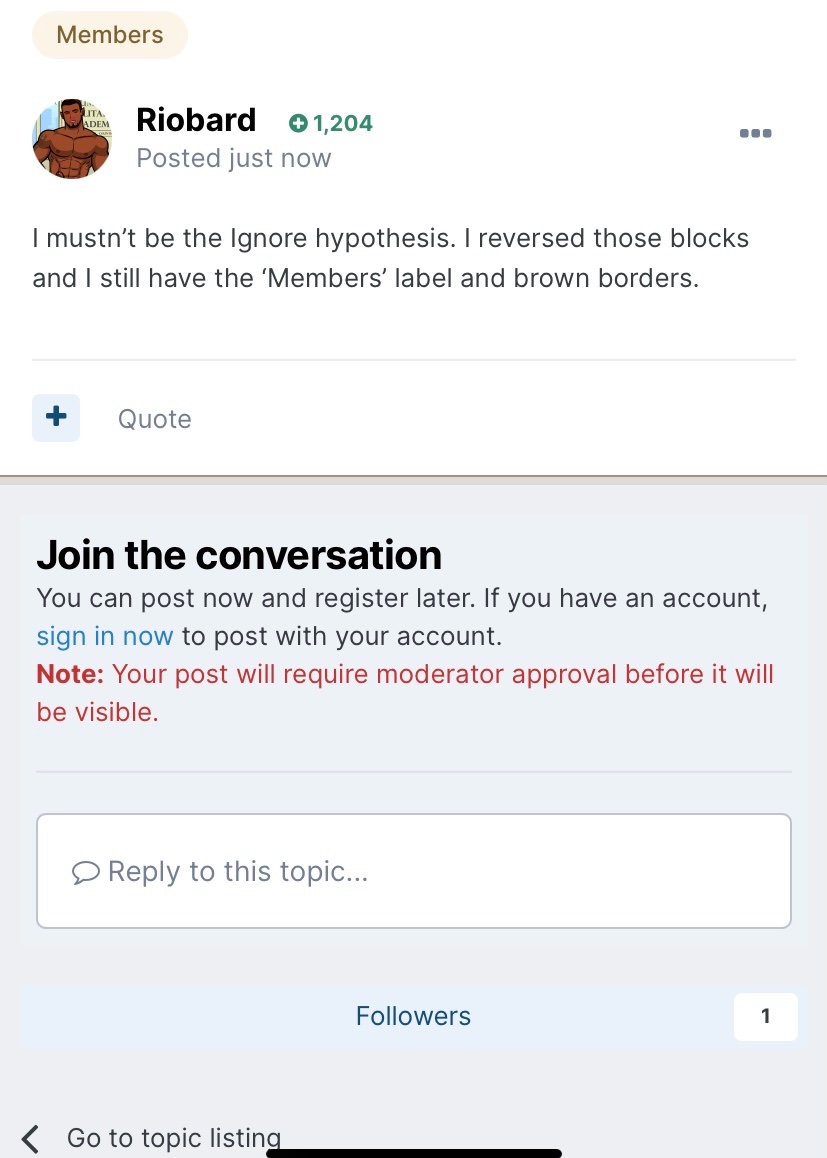Click the Quote link under the post

click(x=154, y=419)
